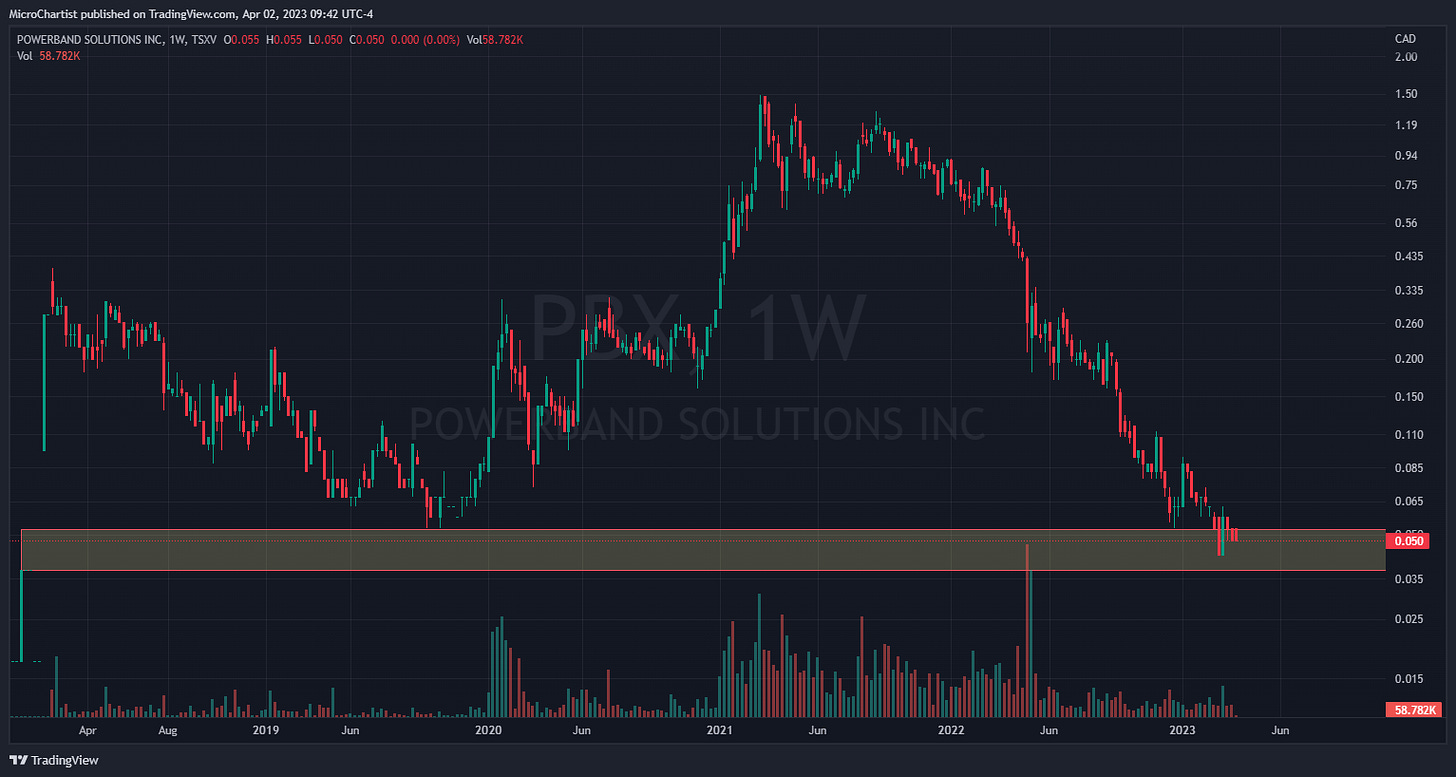Click the Apr label on time axis

pyautogui.click(x=88, y=731)
